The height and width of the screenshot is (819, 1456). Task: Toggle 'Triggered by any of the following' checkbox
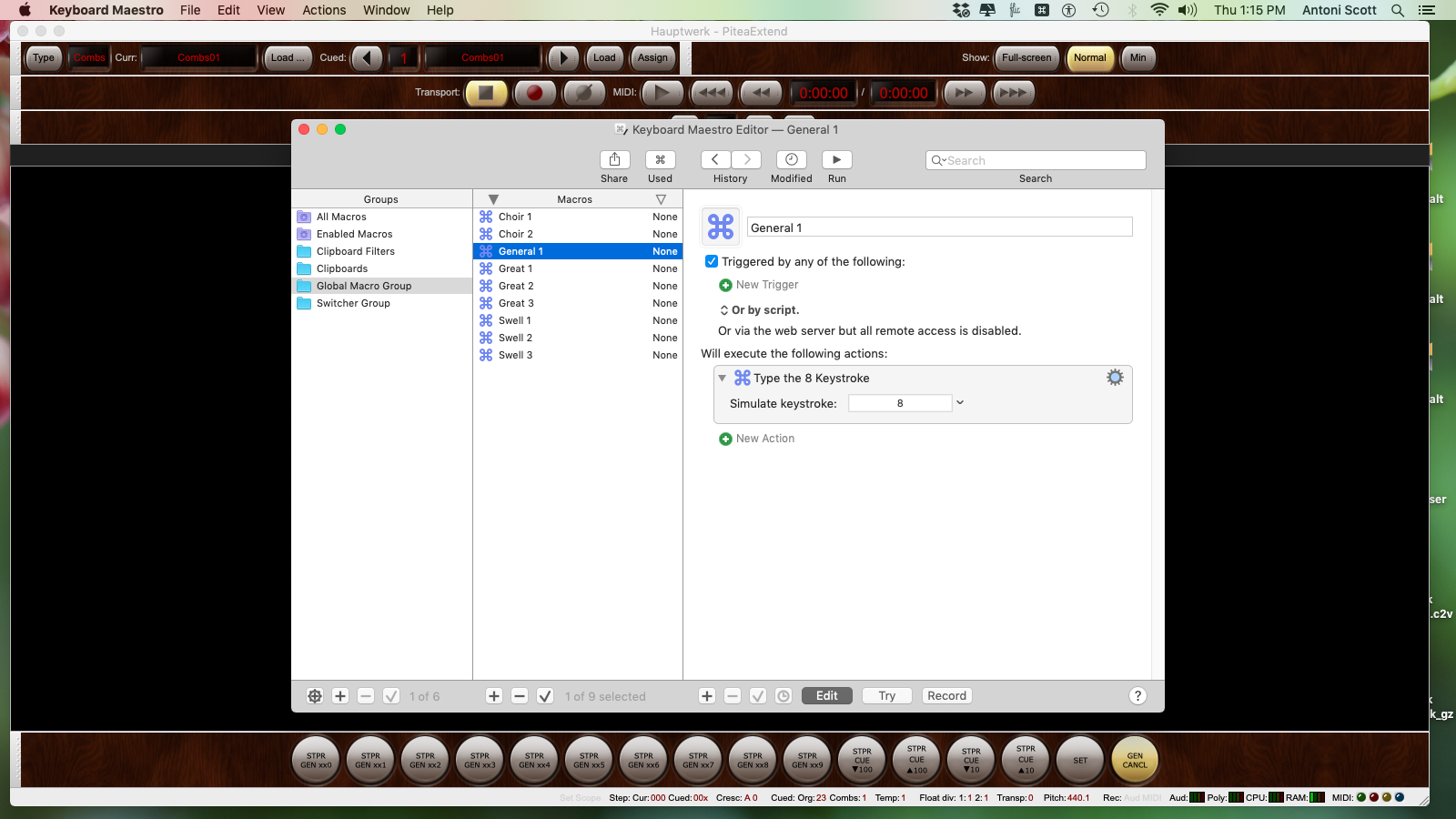pyautogui.click(x=712, y=261)
